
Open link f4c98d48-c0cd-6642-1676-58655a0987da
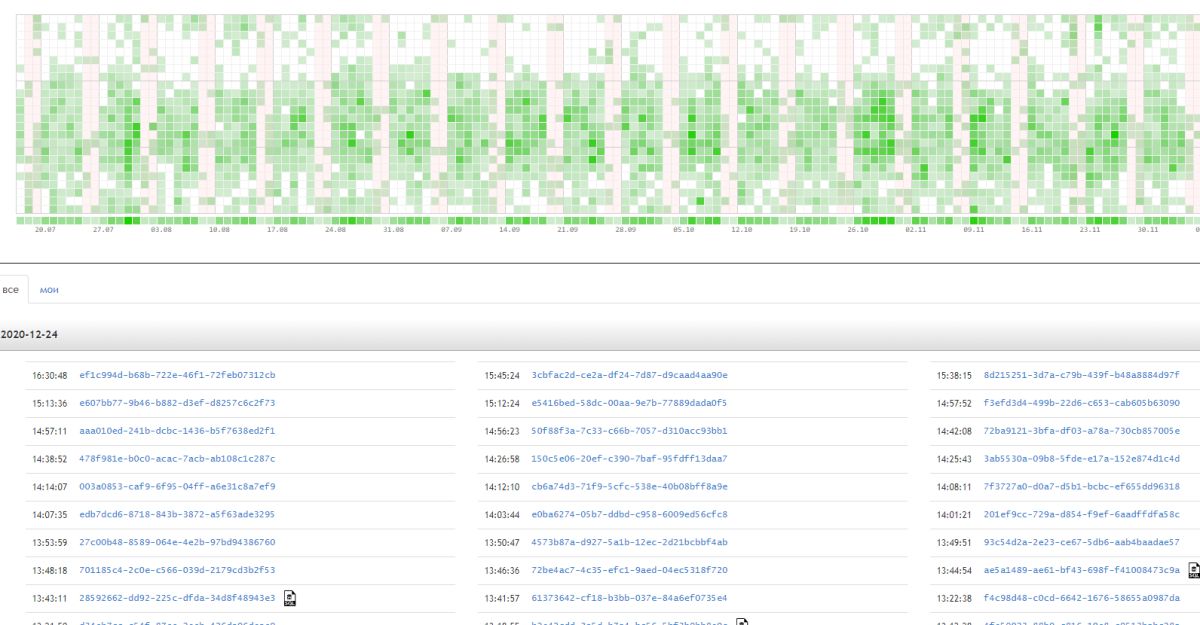[x=1082, y=598]
